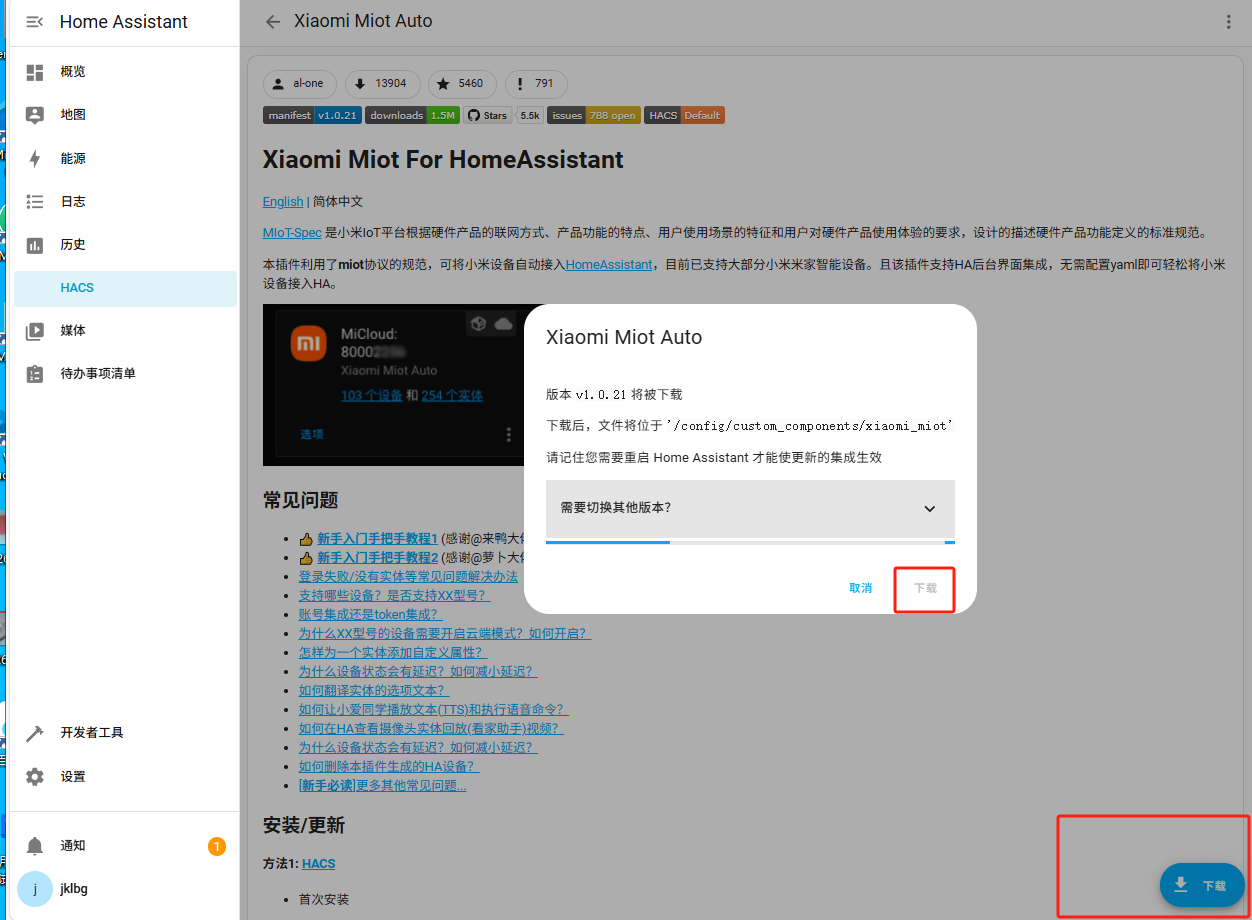This screenshot has width=1252, height=920.
Task: Click the HACS Default badge
Action: point(684,115)
